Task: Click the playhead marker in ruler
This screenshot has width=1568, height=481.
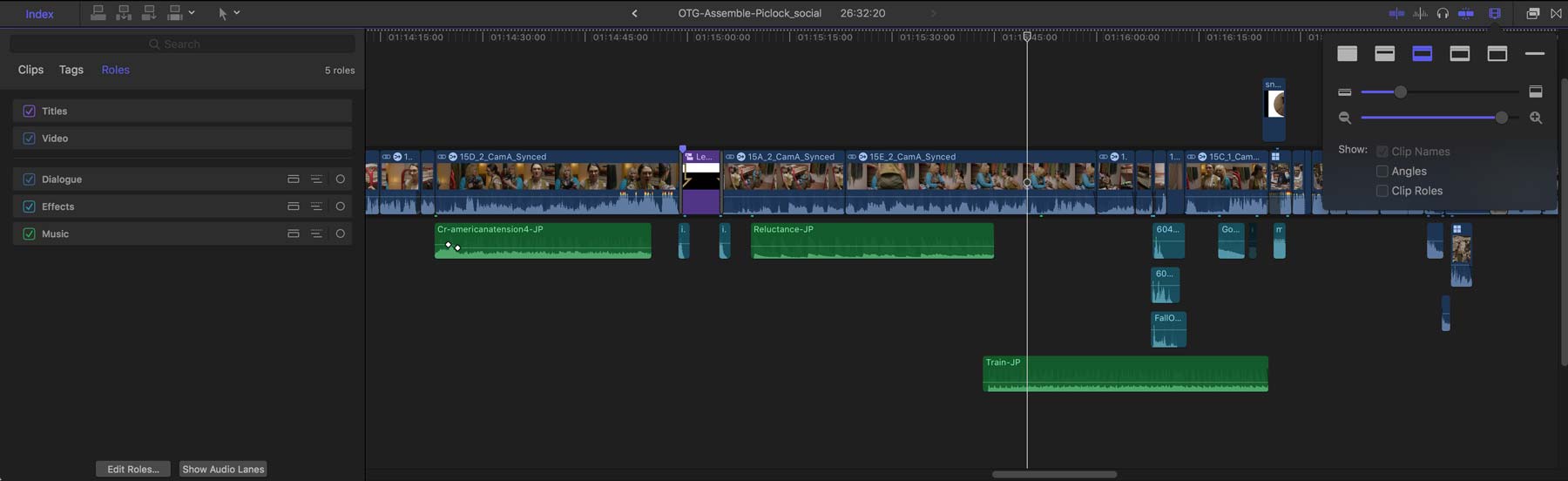Action: click(x=1027, y=36)
